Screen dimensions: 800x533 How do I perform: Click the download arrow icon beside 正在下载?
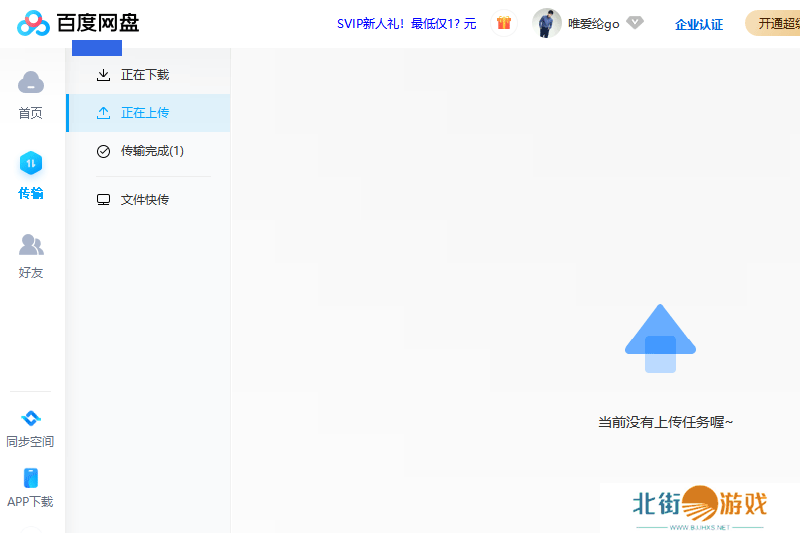click(x=103, y=75)
